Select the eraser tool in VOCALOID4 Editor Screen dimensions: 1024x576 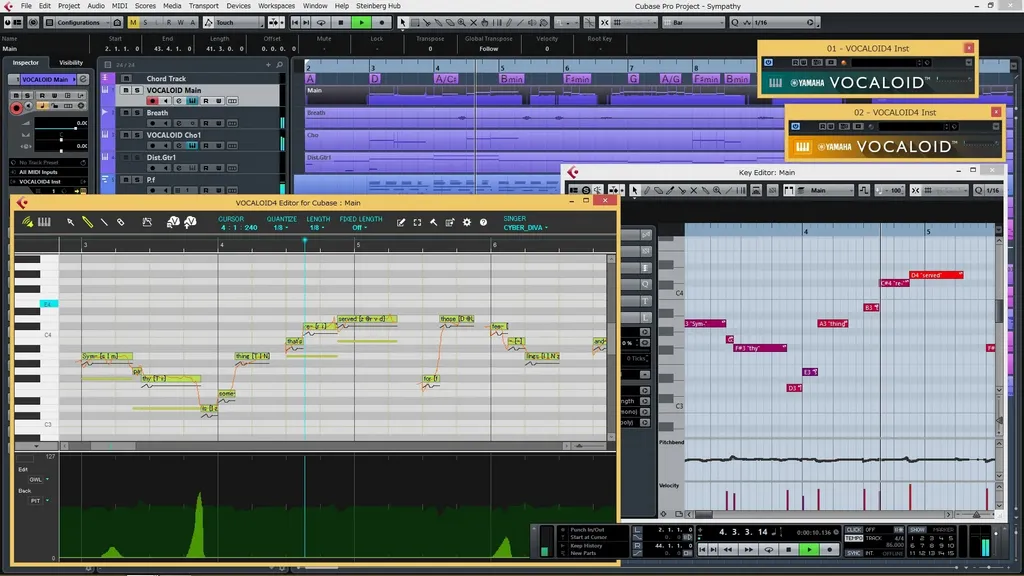[x=121, y=223]
